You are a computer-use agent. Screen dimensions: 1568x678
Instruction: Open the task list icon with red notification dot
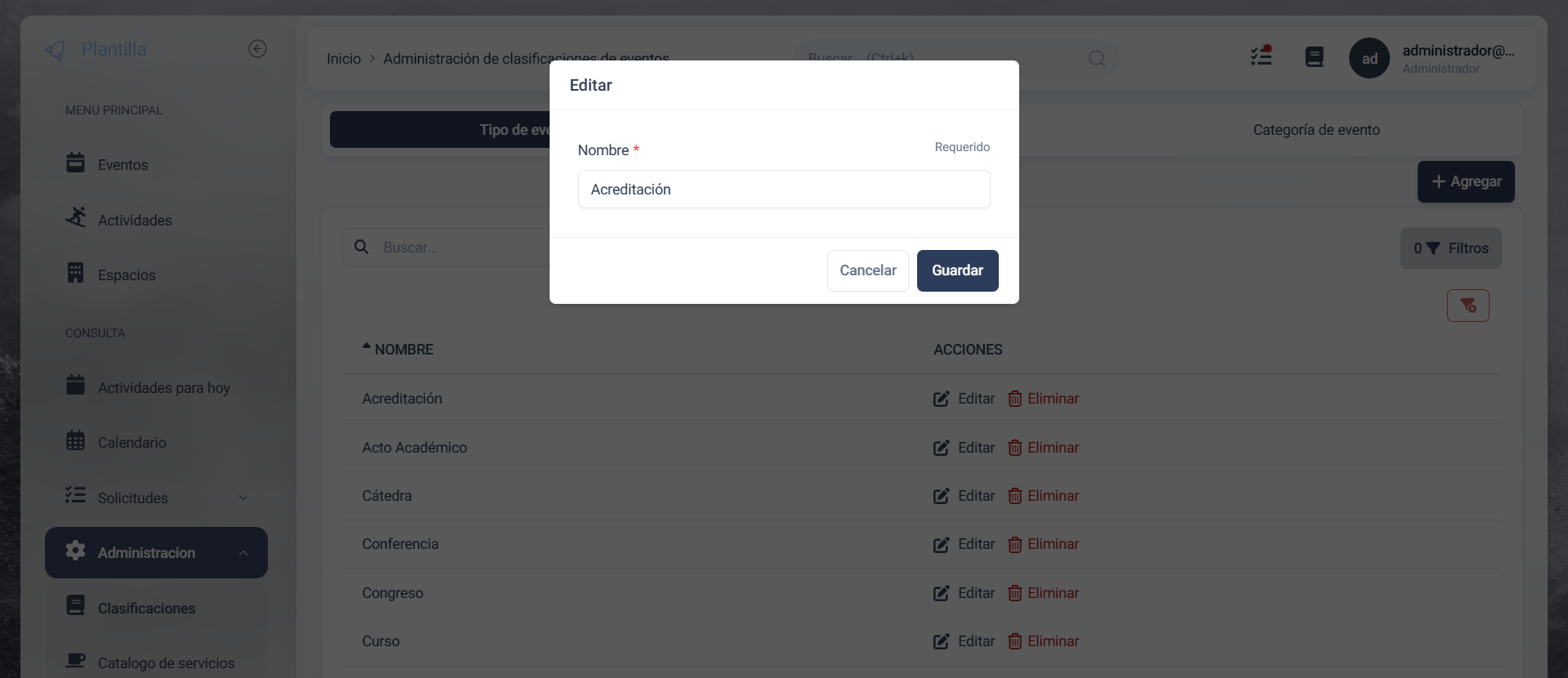click(1261, 56)
